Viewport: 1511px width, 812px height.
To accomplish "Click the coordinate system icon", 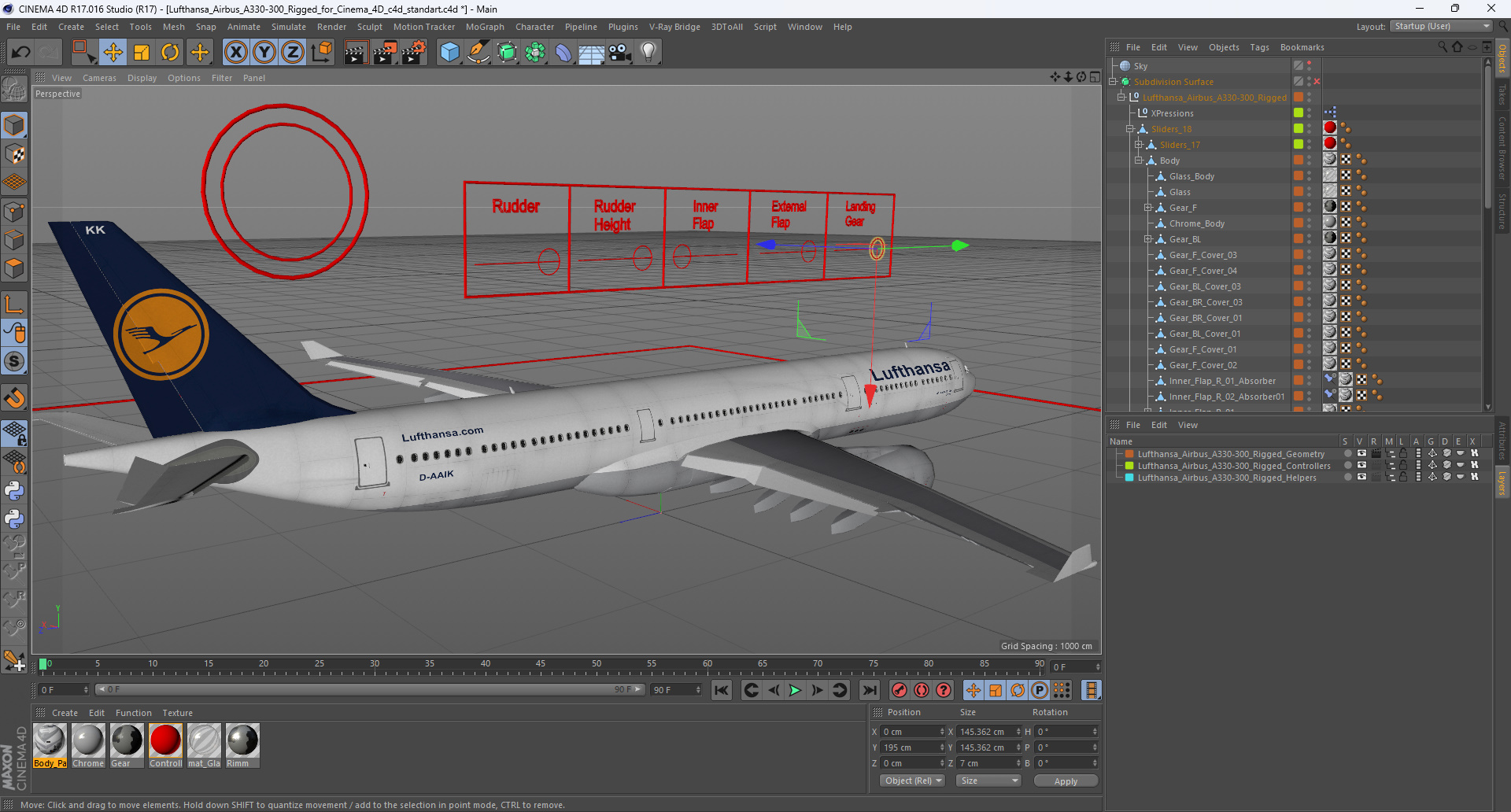I will click(x=322, y=53).
